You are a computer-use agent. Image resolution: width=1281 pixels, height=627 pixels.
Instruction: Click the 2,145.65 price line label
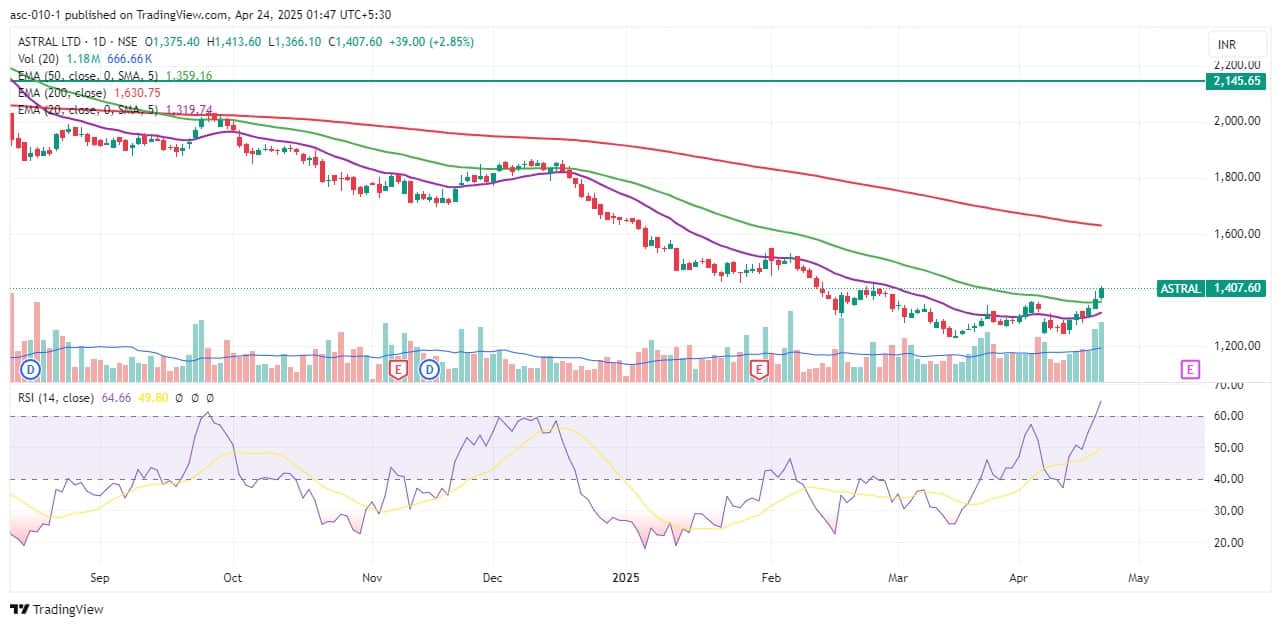pos(1237,80)
